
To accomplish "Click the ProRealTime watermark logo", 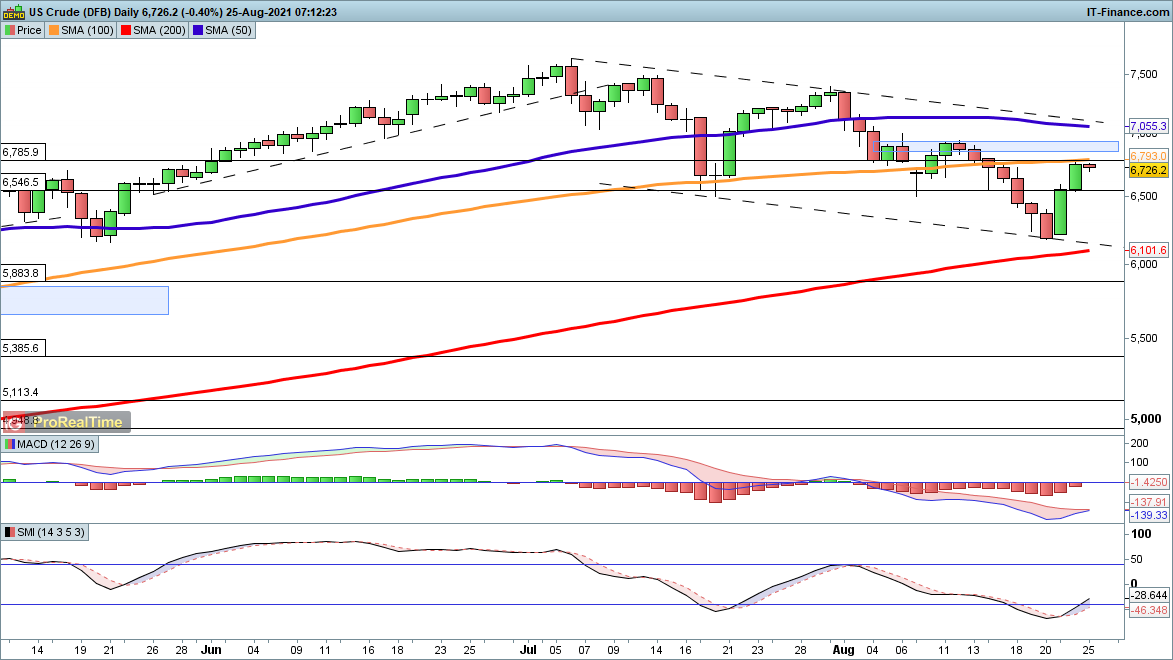I will click(66, 422).
